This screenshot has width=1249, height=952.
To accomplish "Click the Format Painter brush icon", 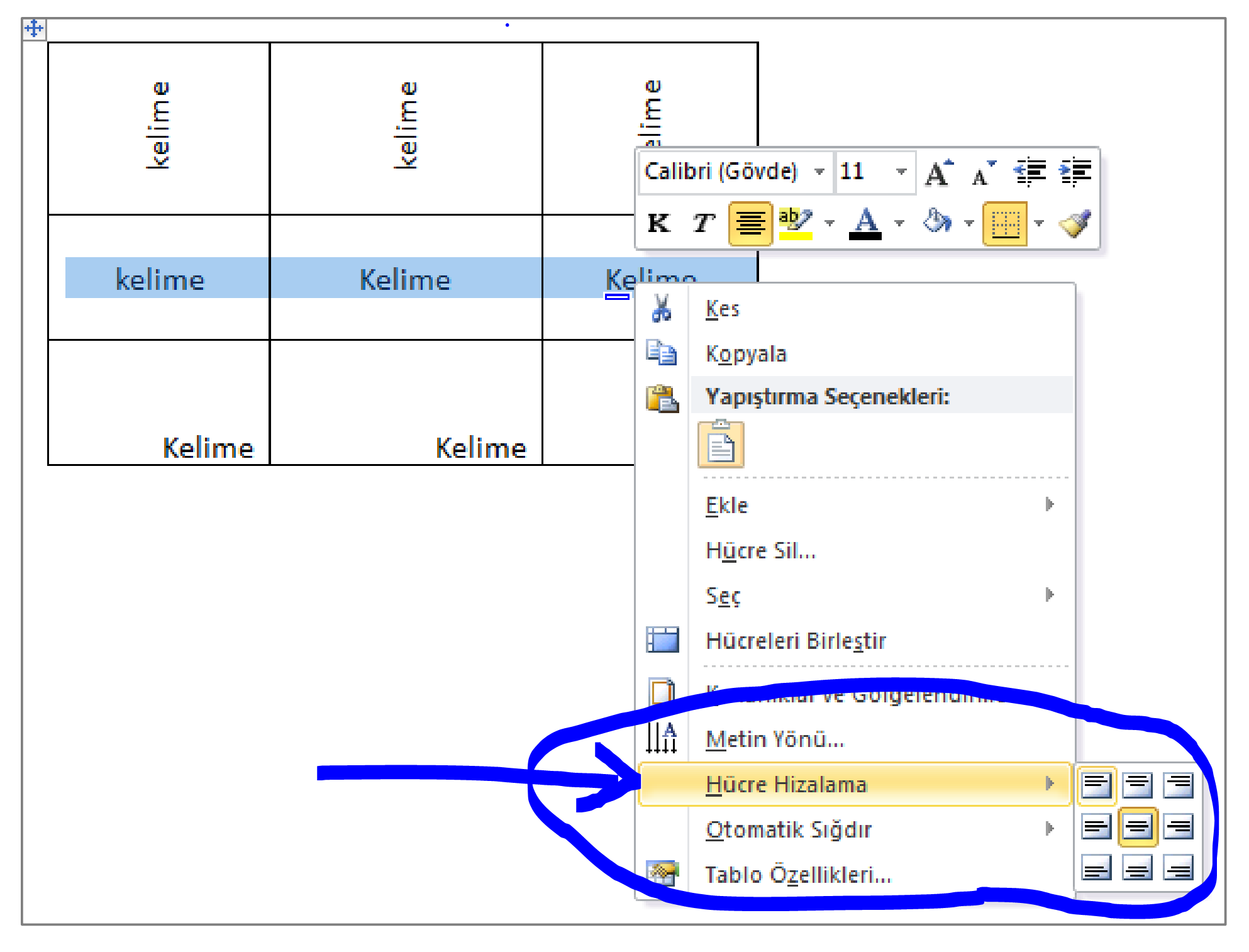I will pos(1075,223).
